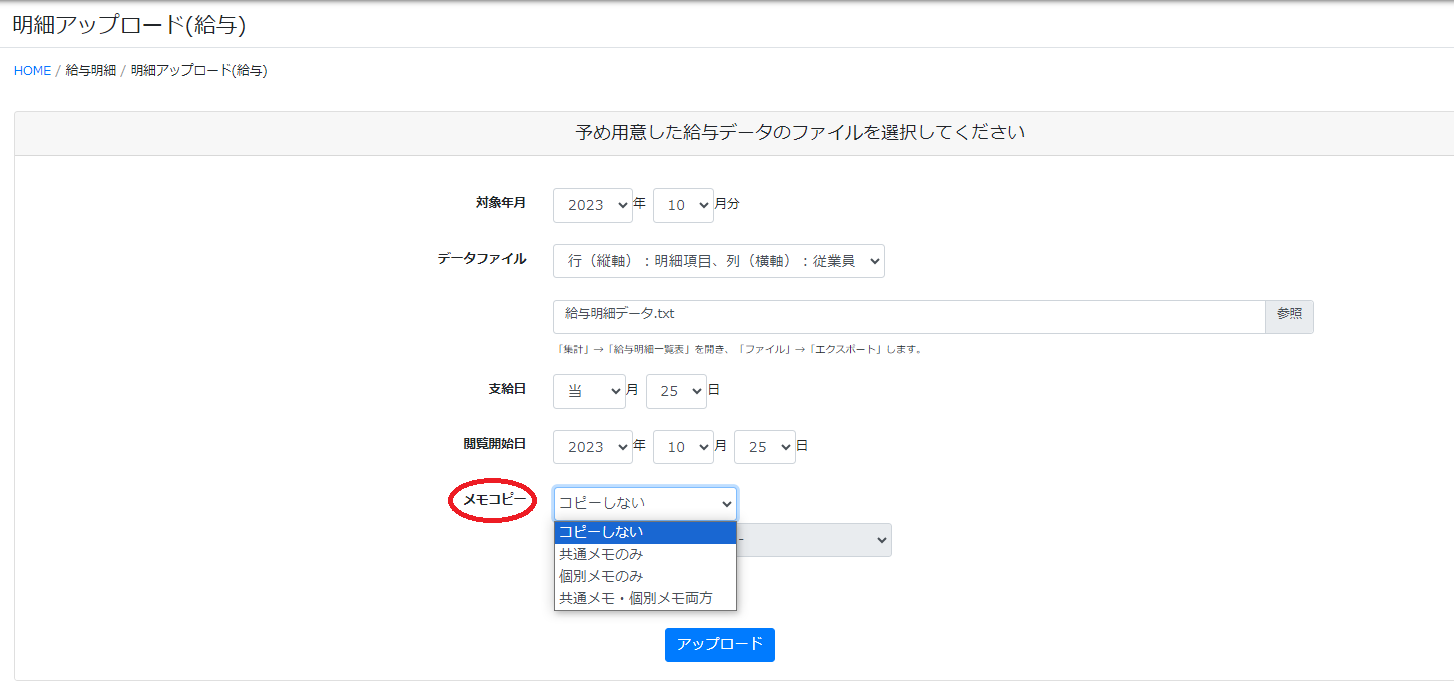Expand the 閲覧開始日 month dropdown
Image resolution: width=1454 pixels, height=684 pixels.
(x=683, y=447)
